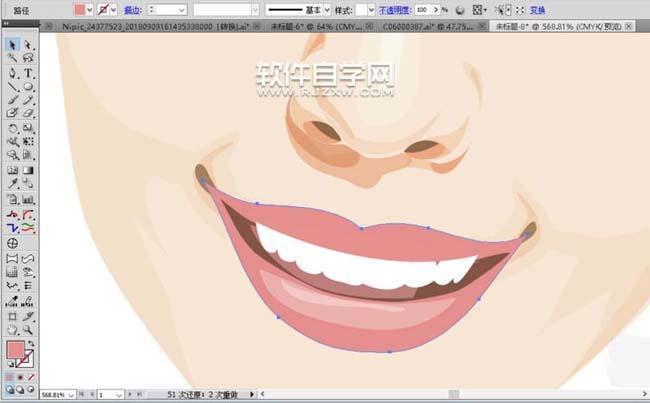Select the Direct Selection tool (white arrow)
The height and width of the screenshot is (403, 650).
point(28,45)
